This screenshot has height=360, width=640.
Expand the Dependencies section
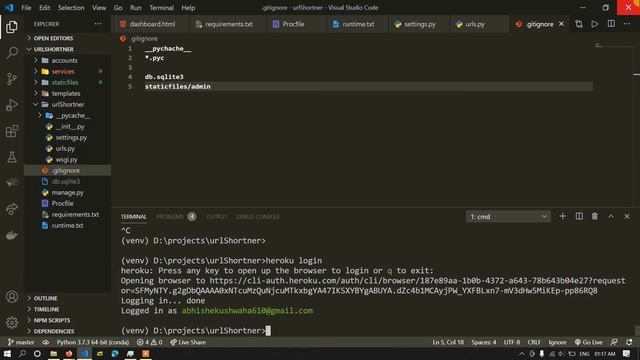click(53, 331)
